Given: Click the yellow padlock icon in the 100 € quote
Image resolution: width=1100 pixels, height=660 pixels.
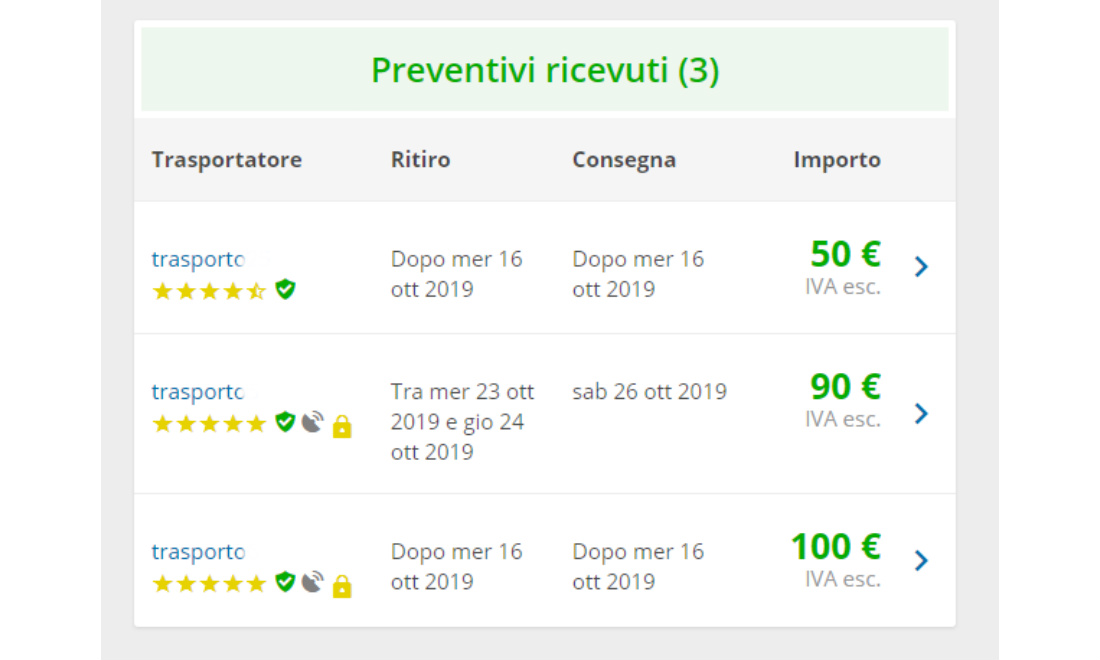Looking at the screenshot, I should click(342, 585).
